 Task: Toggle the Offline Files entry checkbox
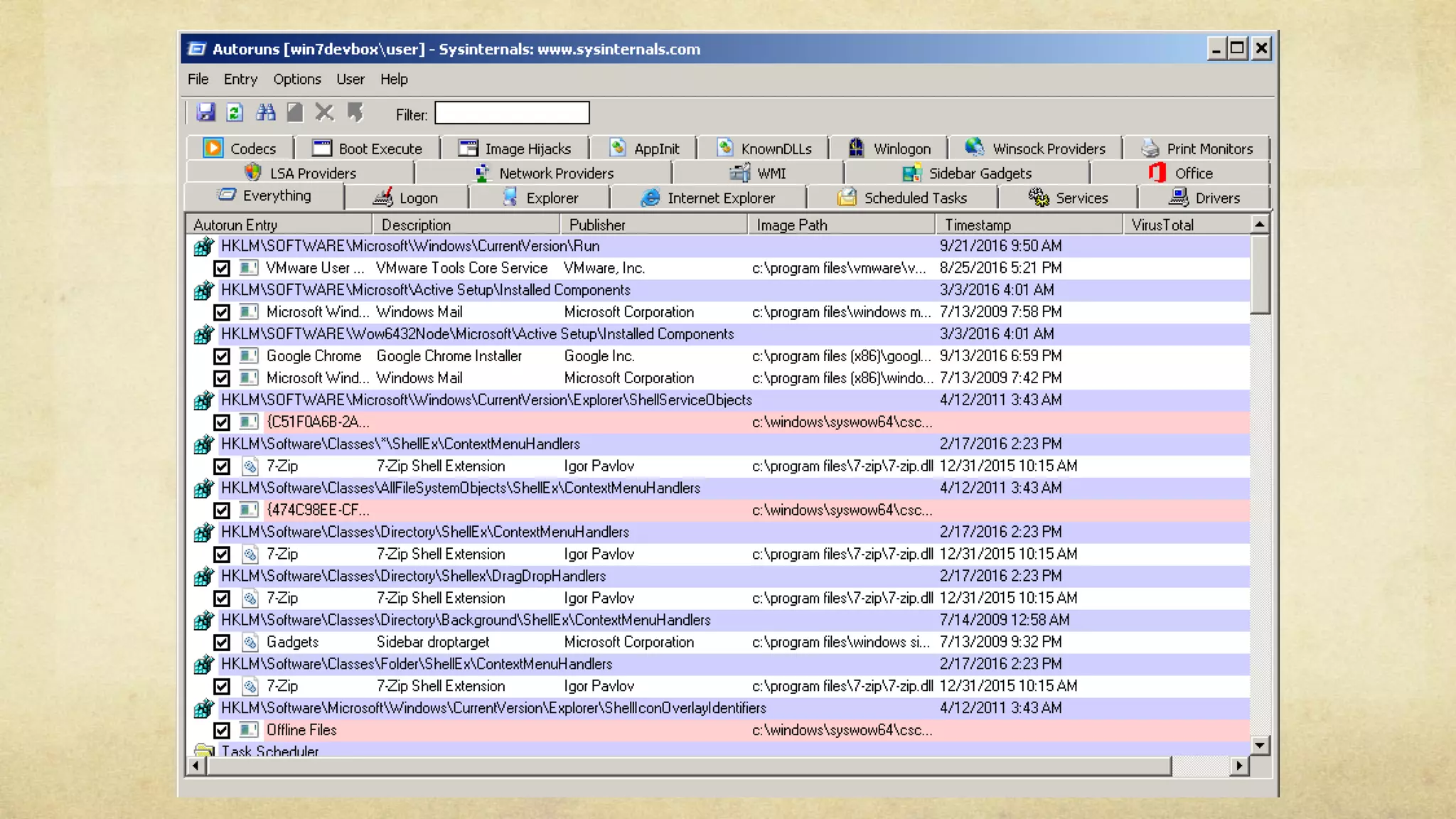[222, 731]
